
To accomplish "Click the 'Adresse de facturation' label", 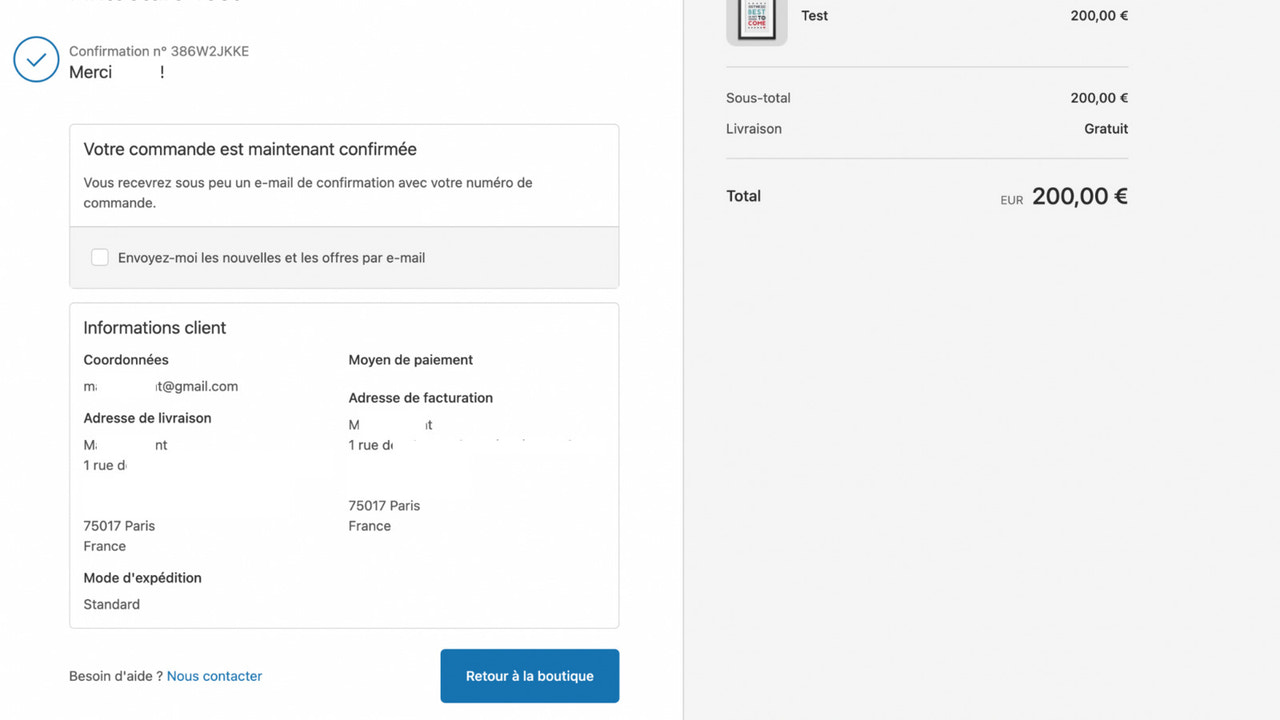I will 421,398.
